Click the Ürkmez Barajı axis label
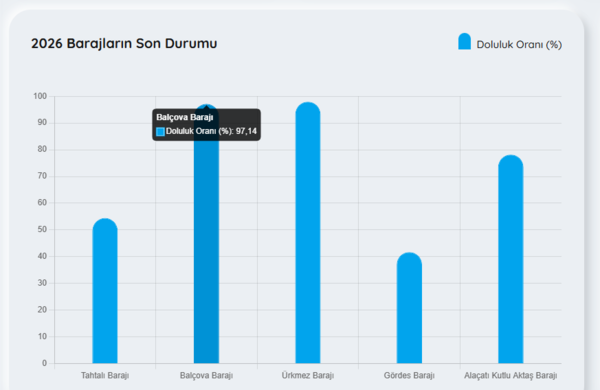Image resolution: width=600 pixels, height=390 pixels. click(x=308, y=375)
